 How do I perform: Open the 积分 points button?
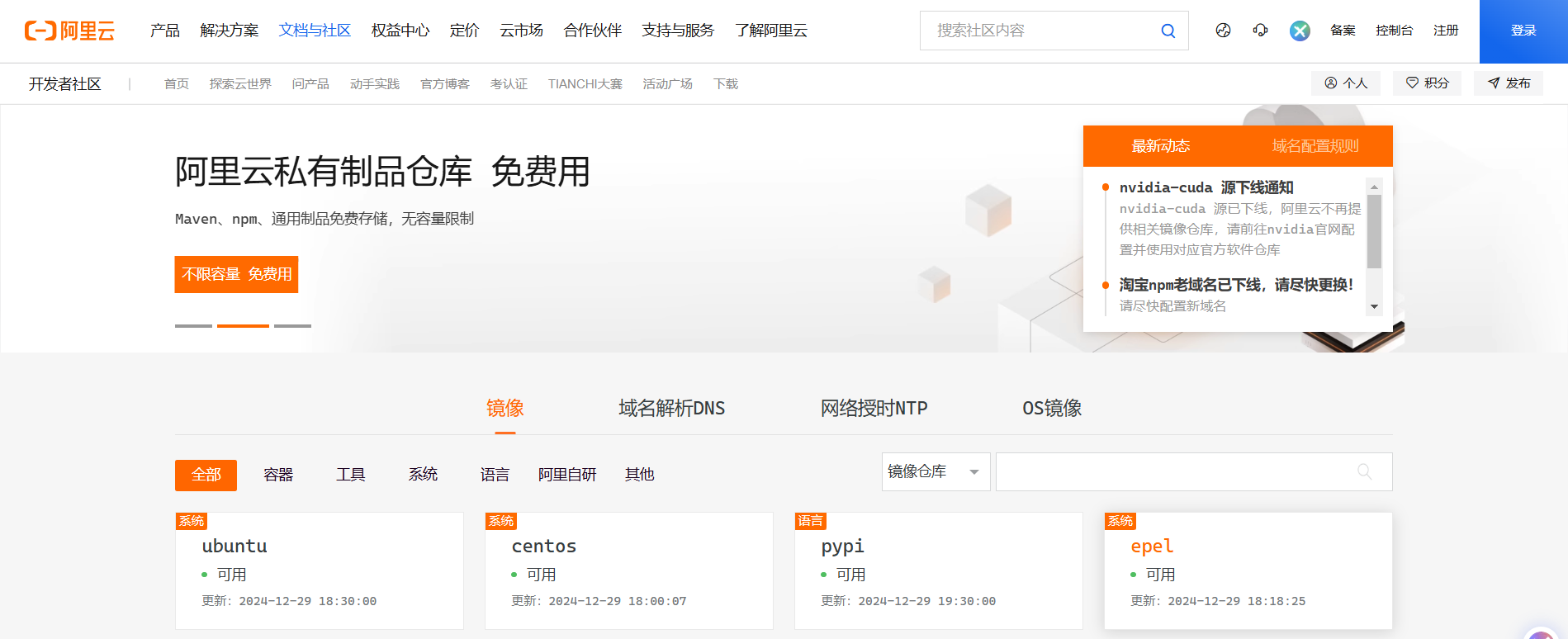(x=1427, y=83)
